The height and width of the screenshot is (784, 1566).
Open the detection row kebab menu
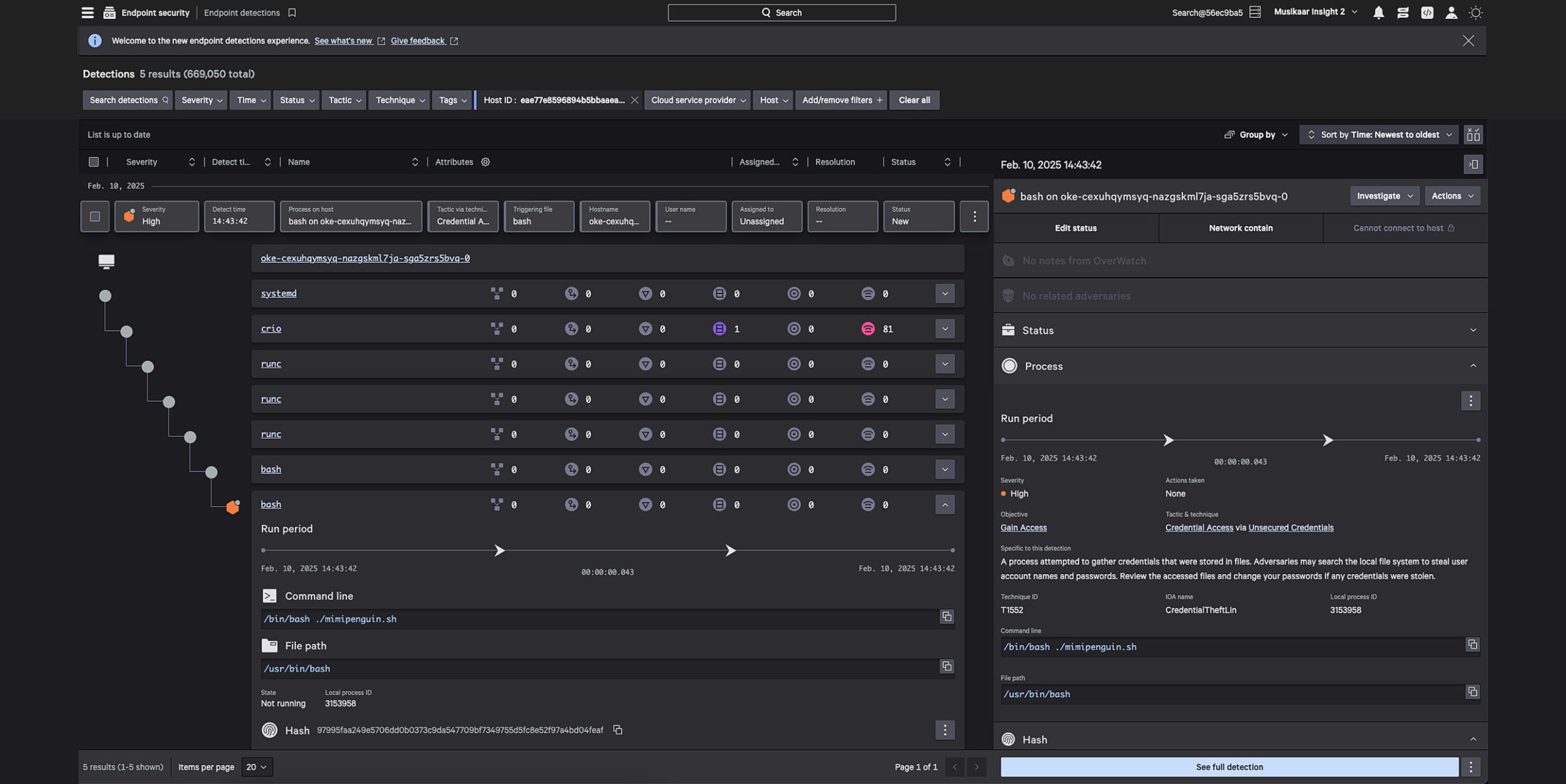point(974,216)
